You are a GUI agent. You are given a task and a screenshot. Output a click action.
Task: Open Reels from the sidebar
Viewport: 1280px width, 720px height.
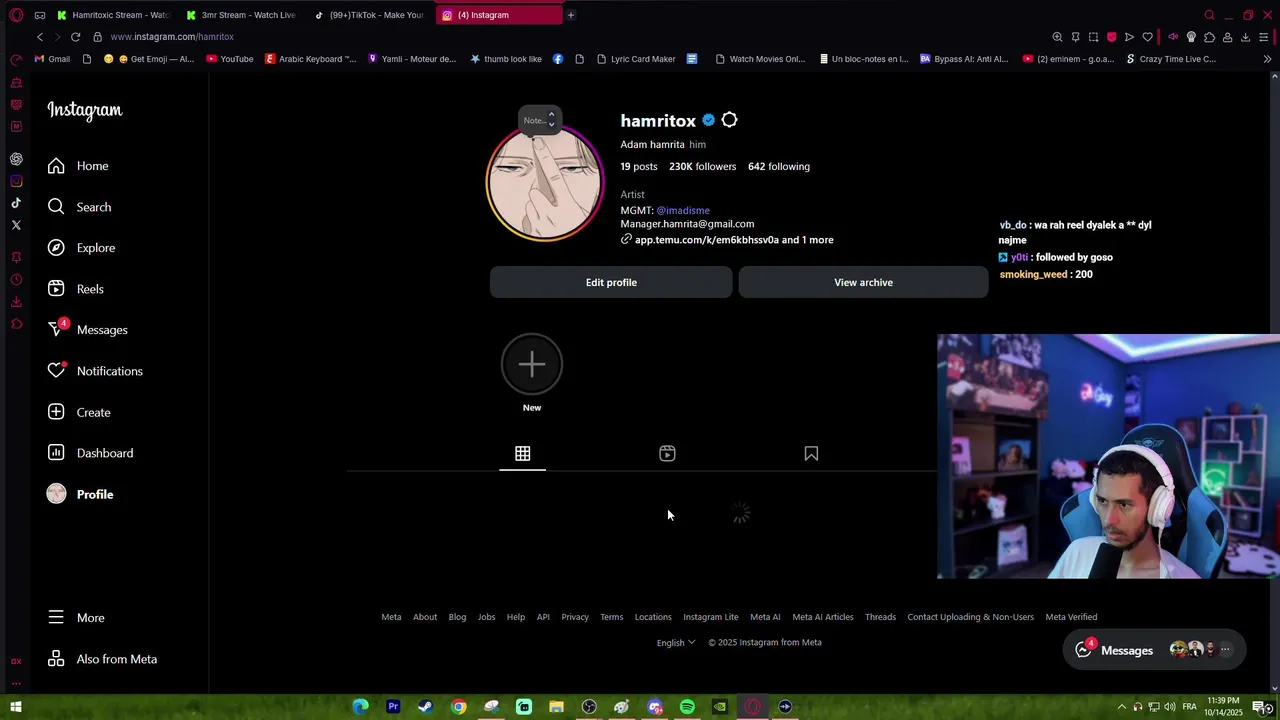pos(76,289)
